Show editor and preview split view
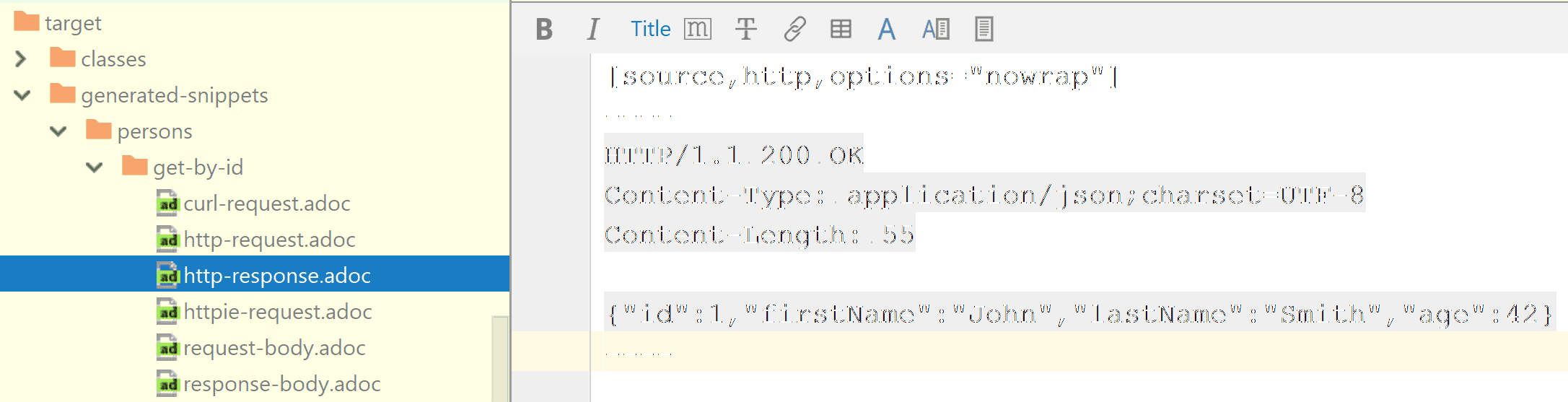 [936, 30]
